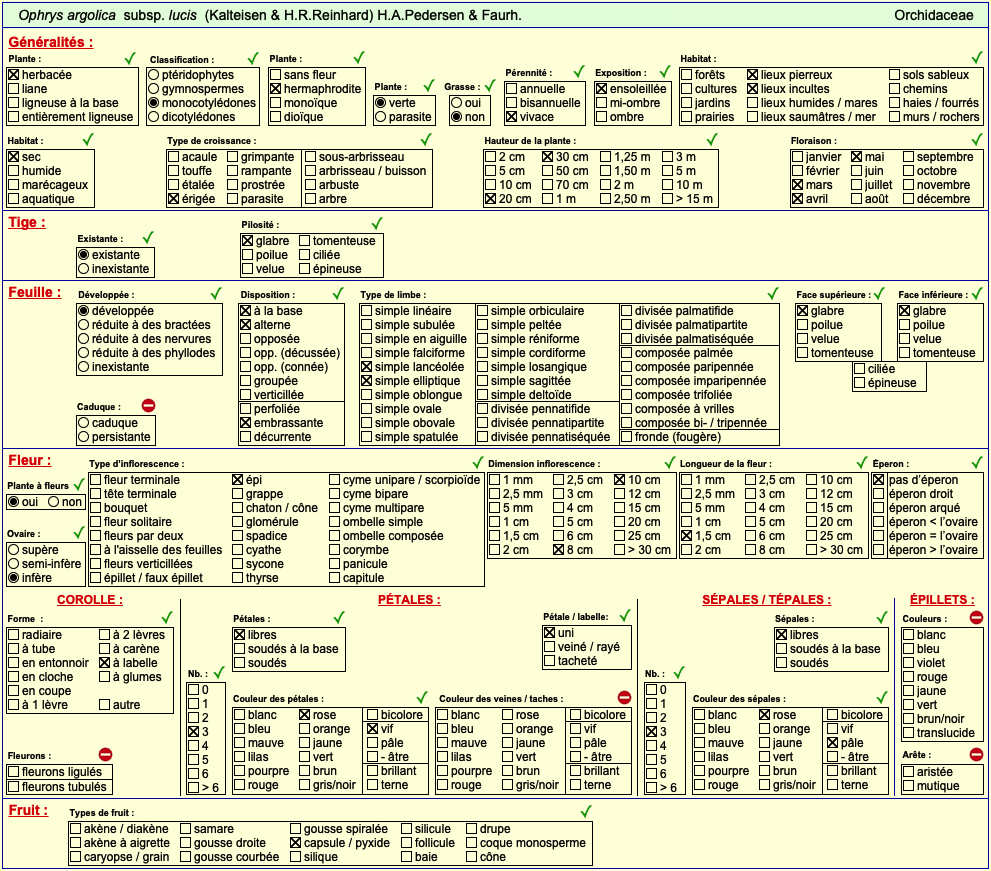Click the Feuille section heading

(35, 293)
